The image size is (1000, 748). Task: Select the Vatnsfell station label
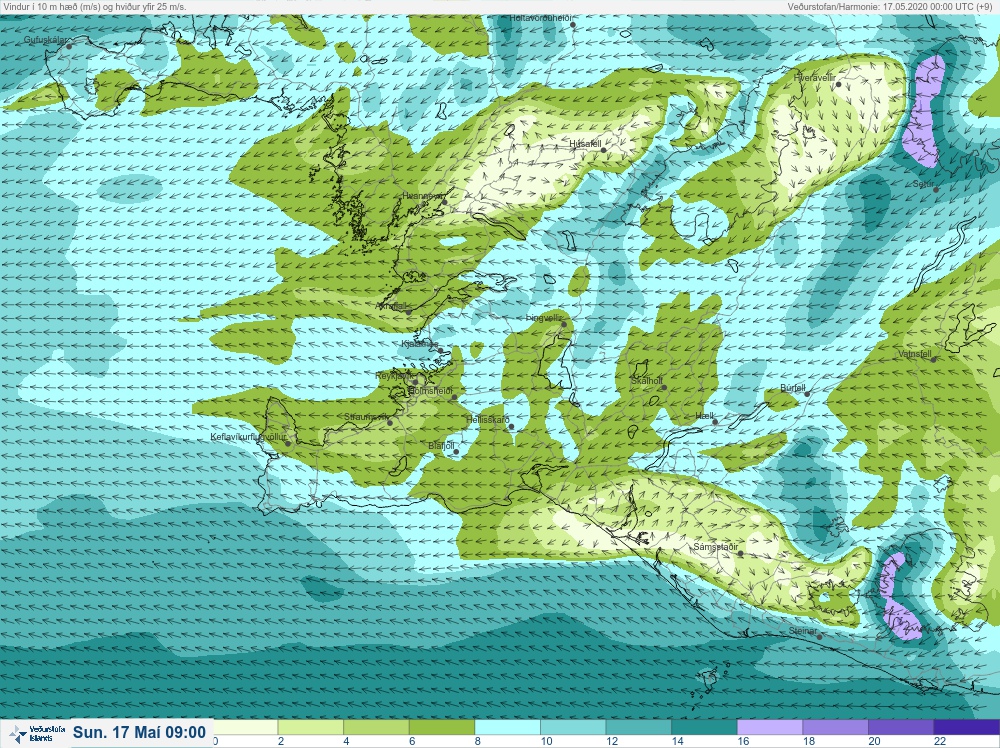pos(915,354)
